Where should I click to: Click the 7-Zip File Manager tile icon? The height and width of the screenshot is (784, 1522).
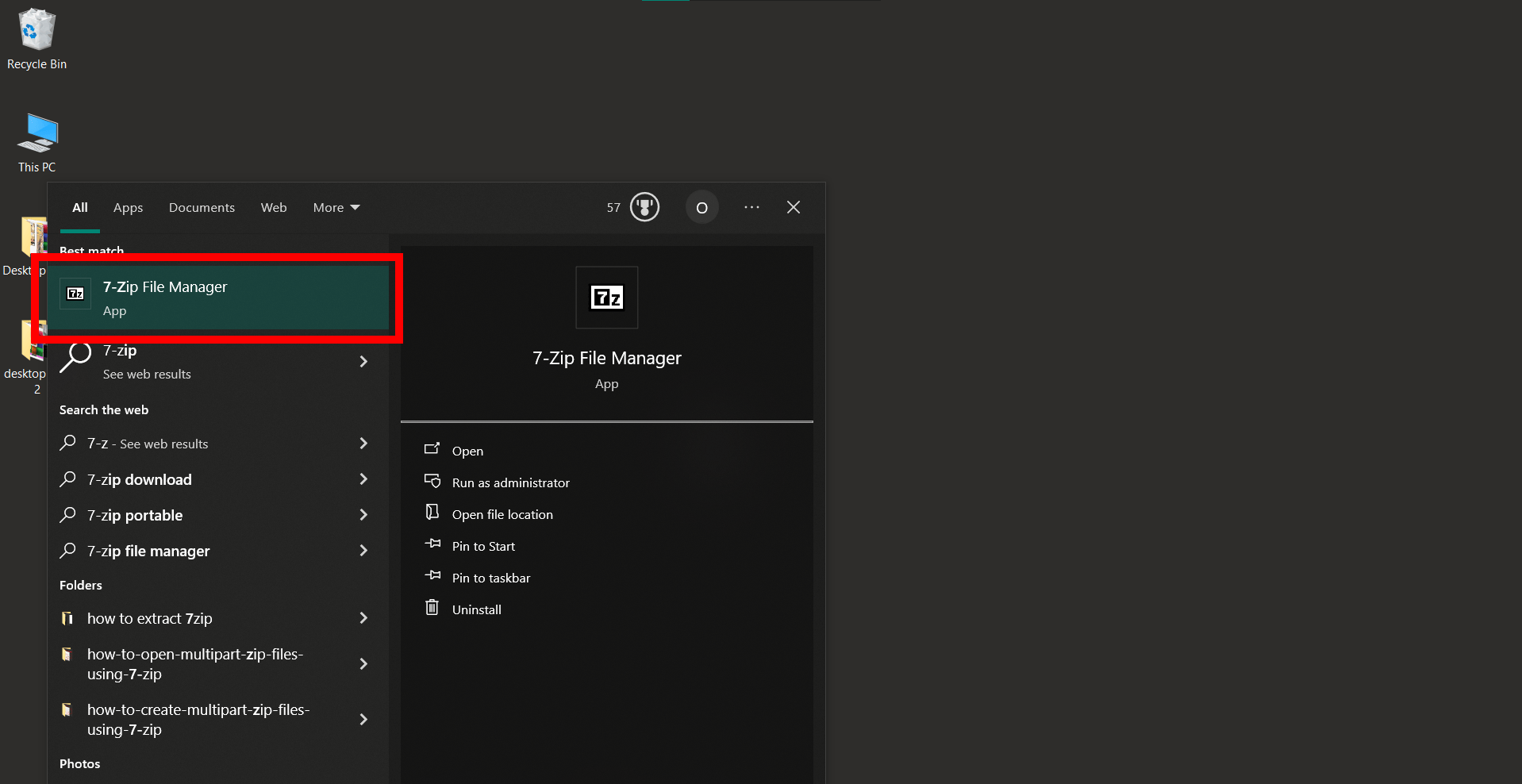606,298
